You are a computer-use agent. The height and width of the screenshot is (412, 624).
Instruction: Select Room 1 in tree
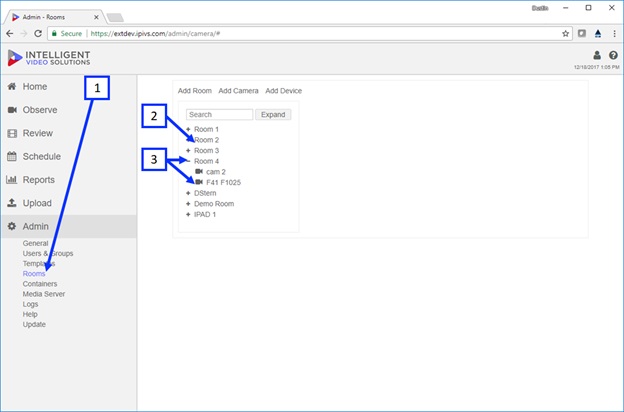click(207, 129)
